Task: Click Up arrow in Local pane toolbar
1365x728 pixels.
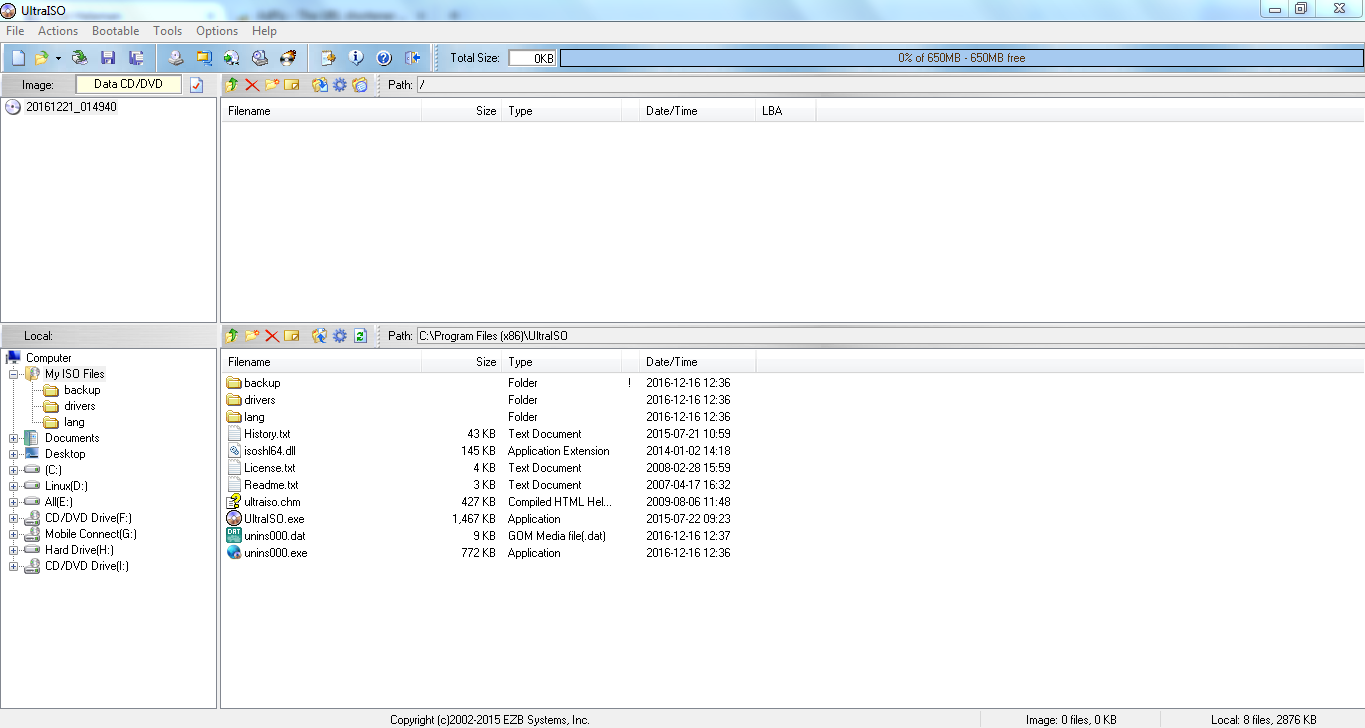Action: [x=232, y=336]
